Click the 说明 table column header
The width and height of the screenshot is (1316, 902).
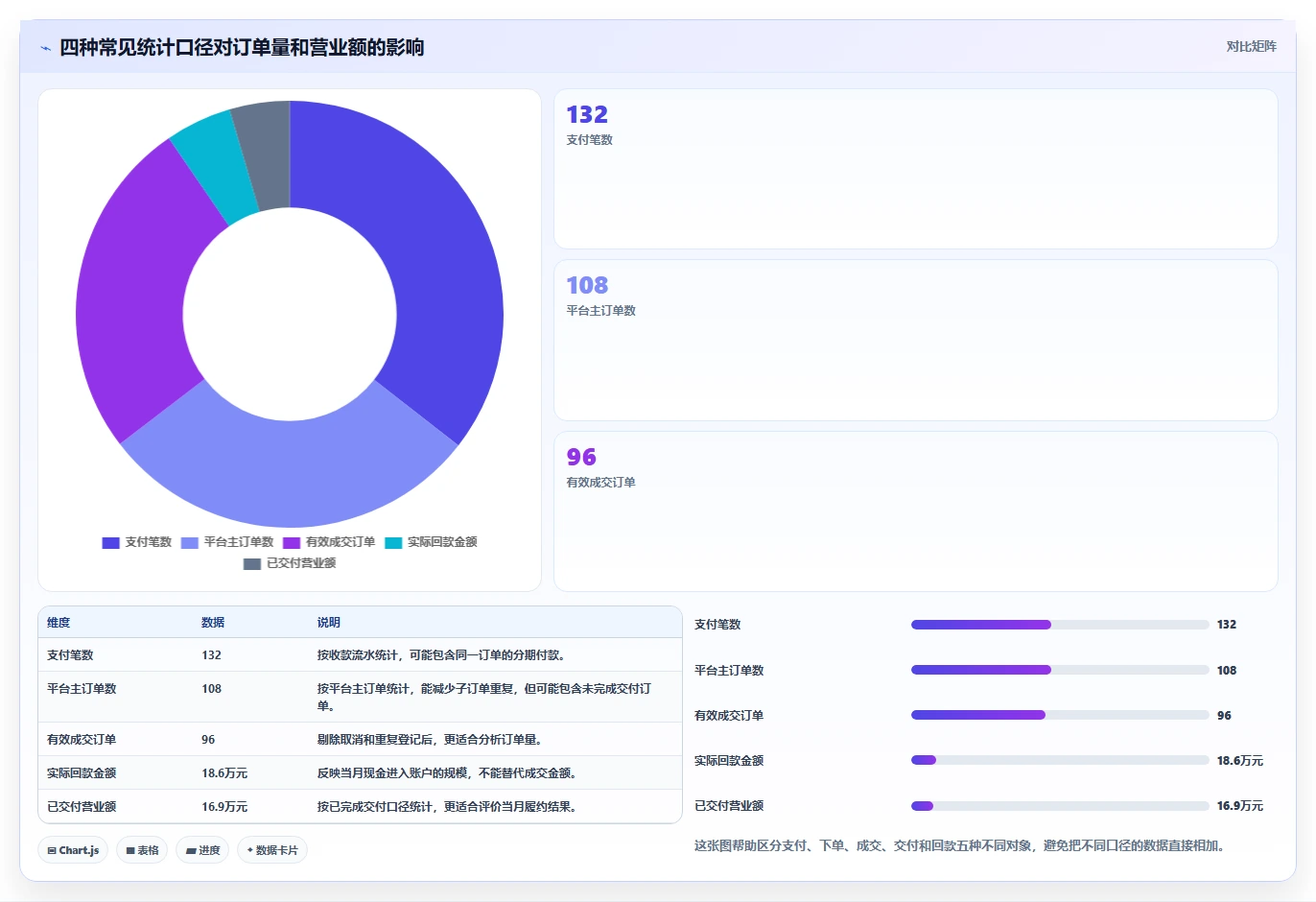[x=329, y=623]
